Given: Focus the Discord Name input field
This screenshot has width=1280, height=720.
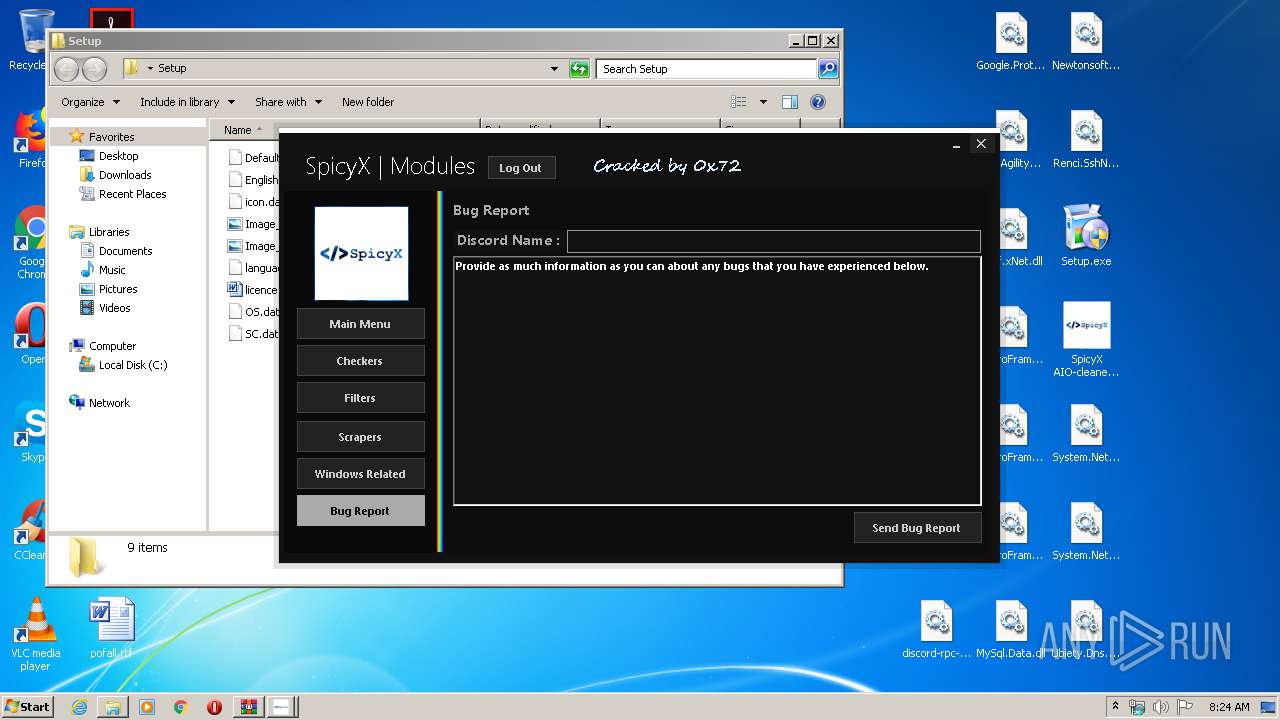Looking at the screenshot, I should click(774, 241).
